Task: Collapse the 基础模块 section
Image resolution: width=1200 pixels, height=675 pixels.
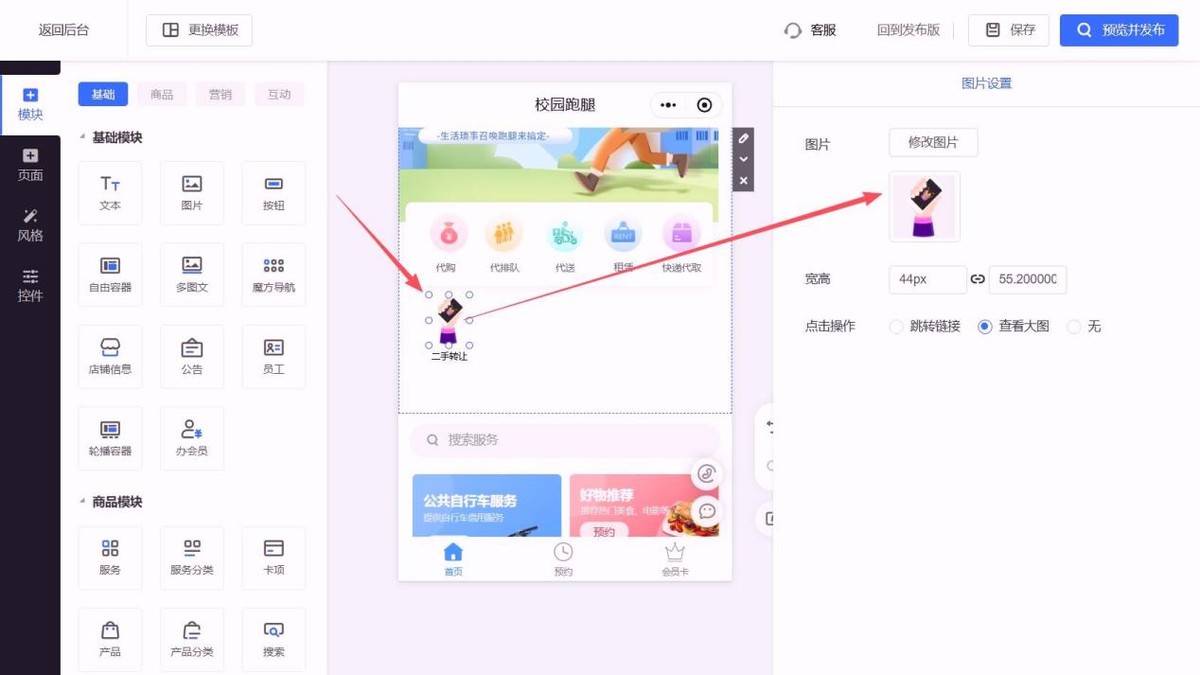Action: [x=82, y=138]
